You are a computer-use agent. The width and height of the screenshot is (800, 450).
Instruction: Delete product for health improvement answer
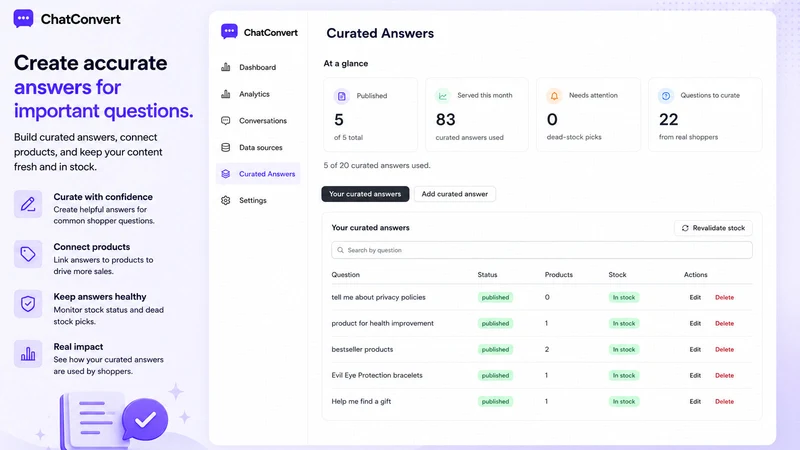point(724,323)
